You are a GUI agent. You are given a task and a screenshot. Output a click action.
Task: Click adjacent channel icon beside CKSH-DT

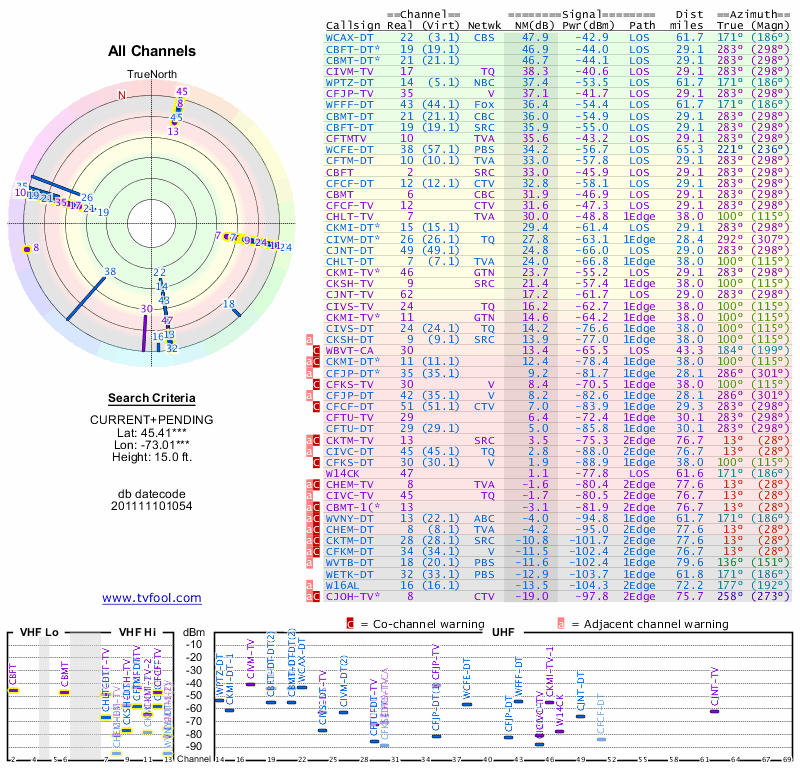coord(309,339)
